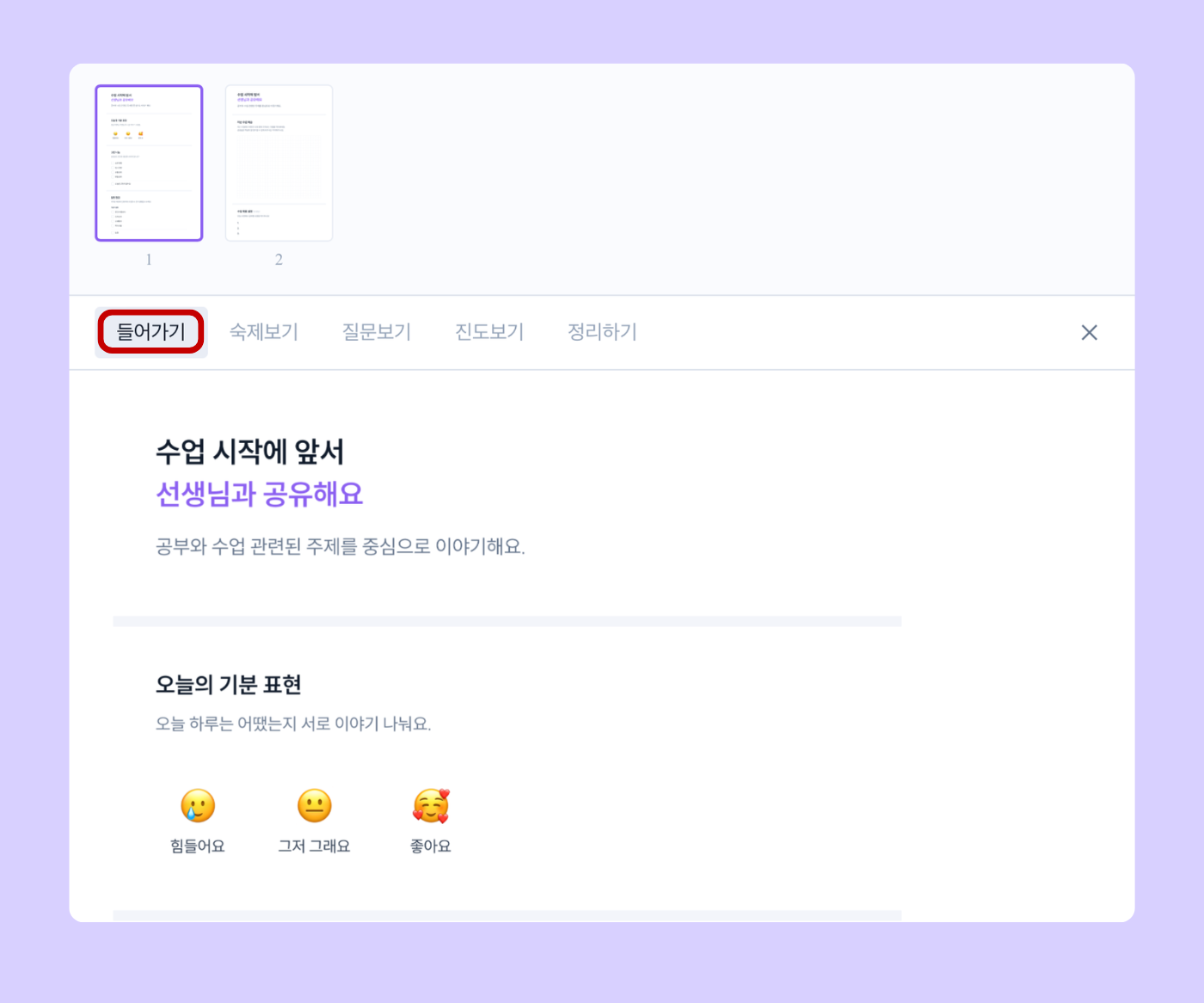The width and height of the screenshot is (1204, 1003).
Task: Click the 공부와 수업 관련된 description text
Action: click(x=340, y=546)
